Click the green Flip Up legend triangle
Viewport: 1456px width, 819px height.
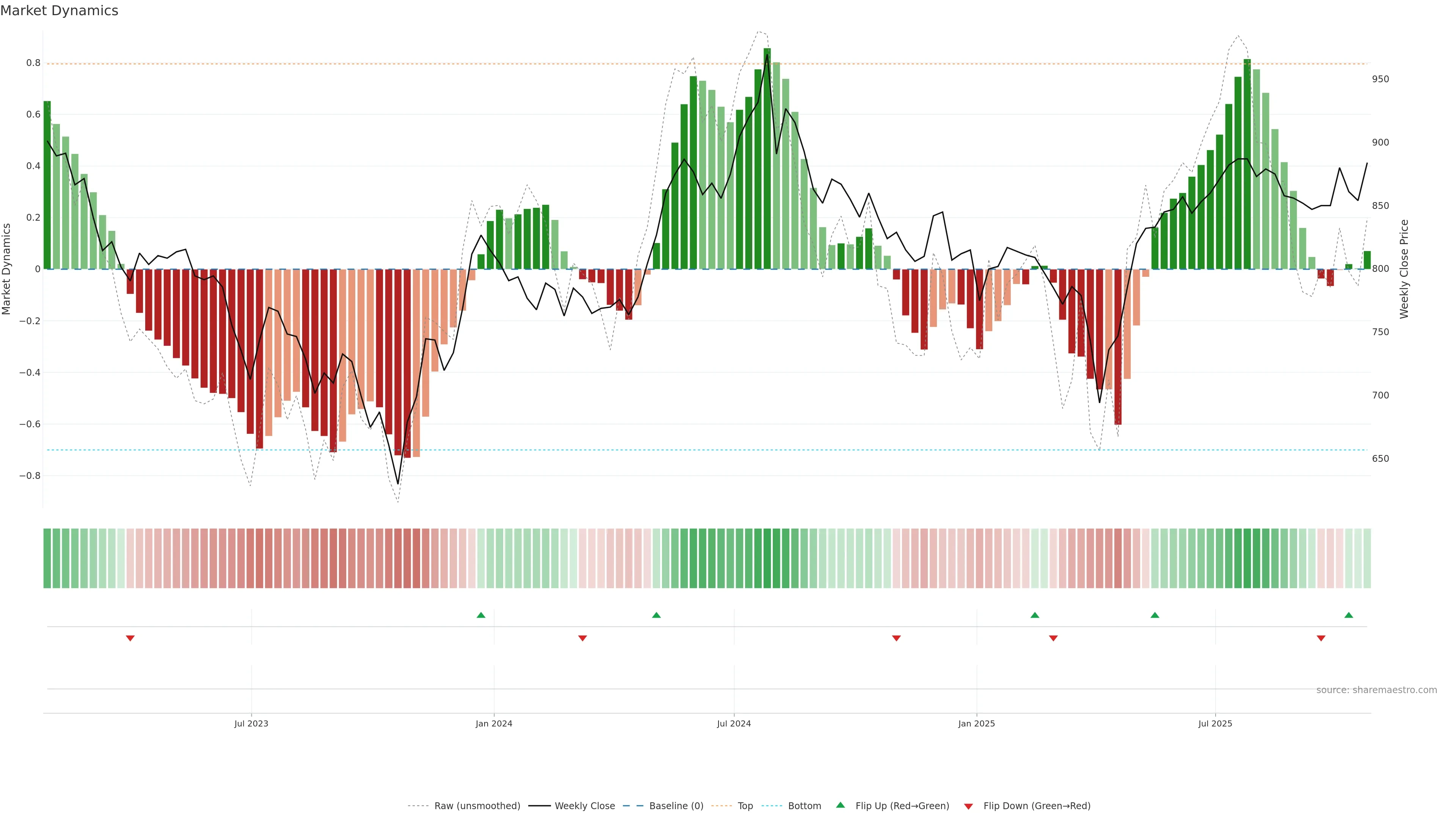point(841,805)
